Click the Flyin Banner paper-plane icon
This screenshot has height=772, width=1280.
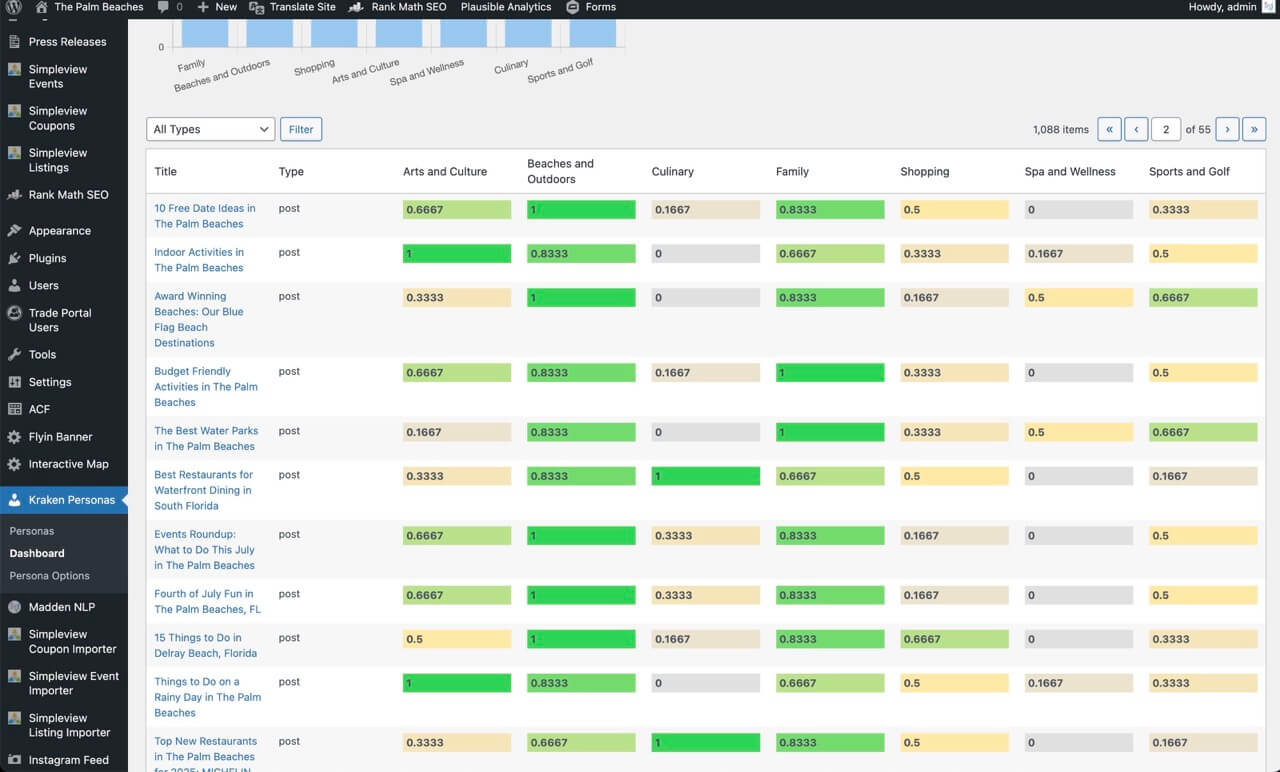(16, 437)
